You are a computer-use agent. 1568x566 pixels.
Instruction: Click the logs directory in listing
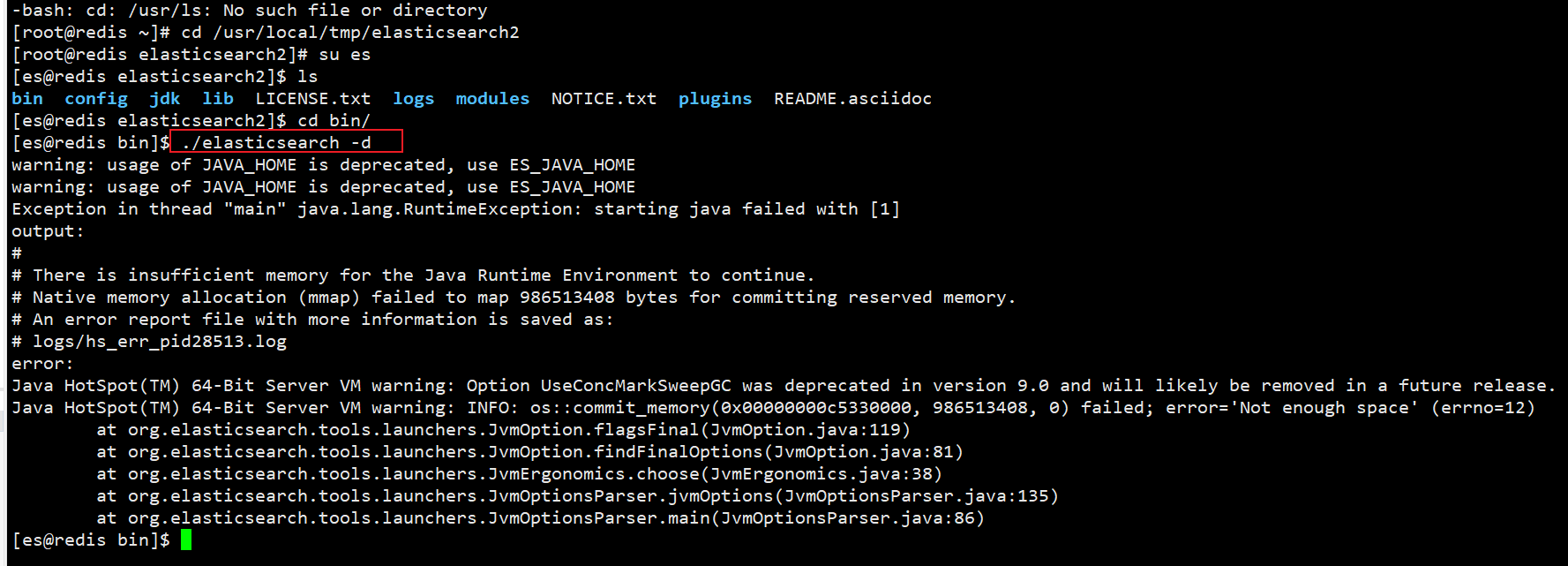(414, 98)
